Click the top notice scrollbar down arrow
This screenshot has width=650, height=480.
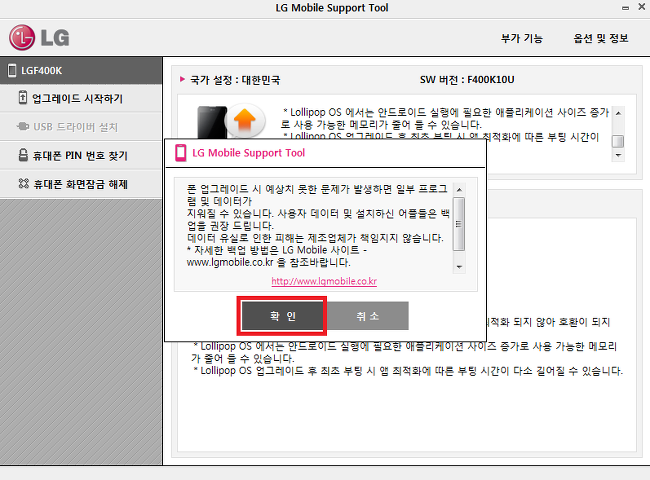tap(618, 155)
